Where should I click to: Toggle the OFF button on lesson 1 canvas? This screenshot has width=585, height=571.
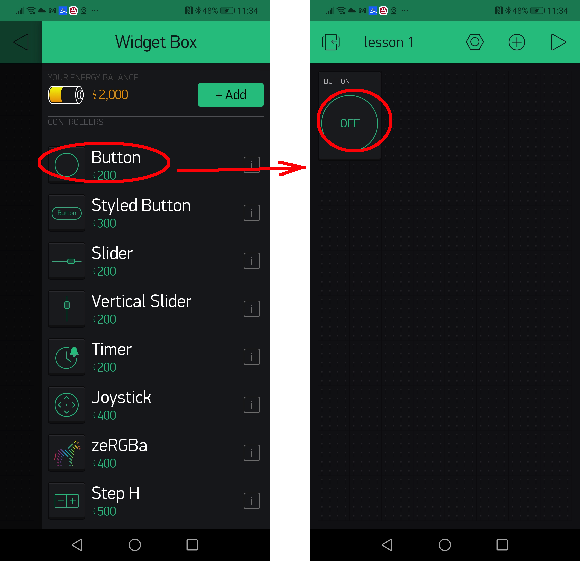[350, 123]
